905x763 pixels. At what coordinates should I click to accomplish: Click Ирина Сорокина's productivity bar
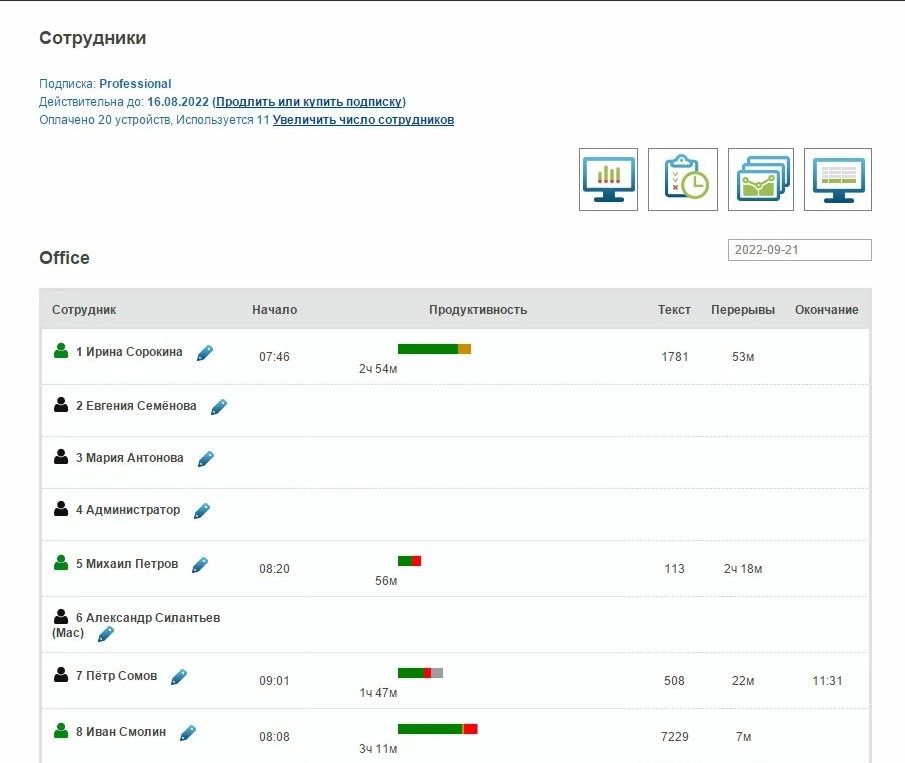(434, 349)
